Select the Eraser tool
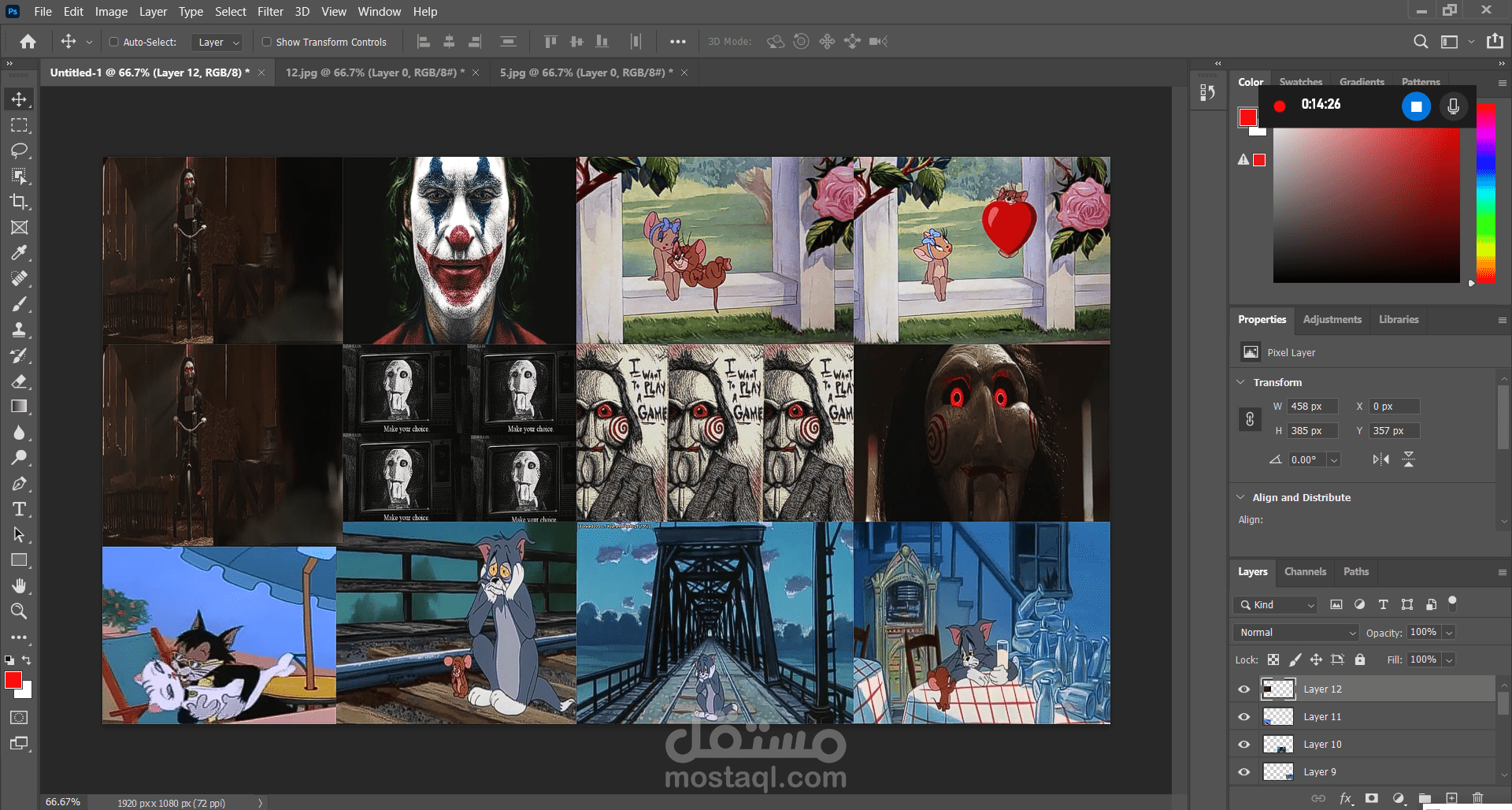1512x810 pixels. [x=19, y=381]
